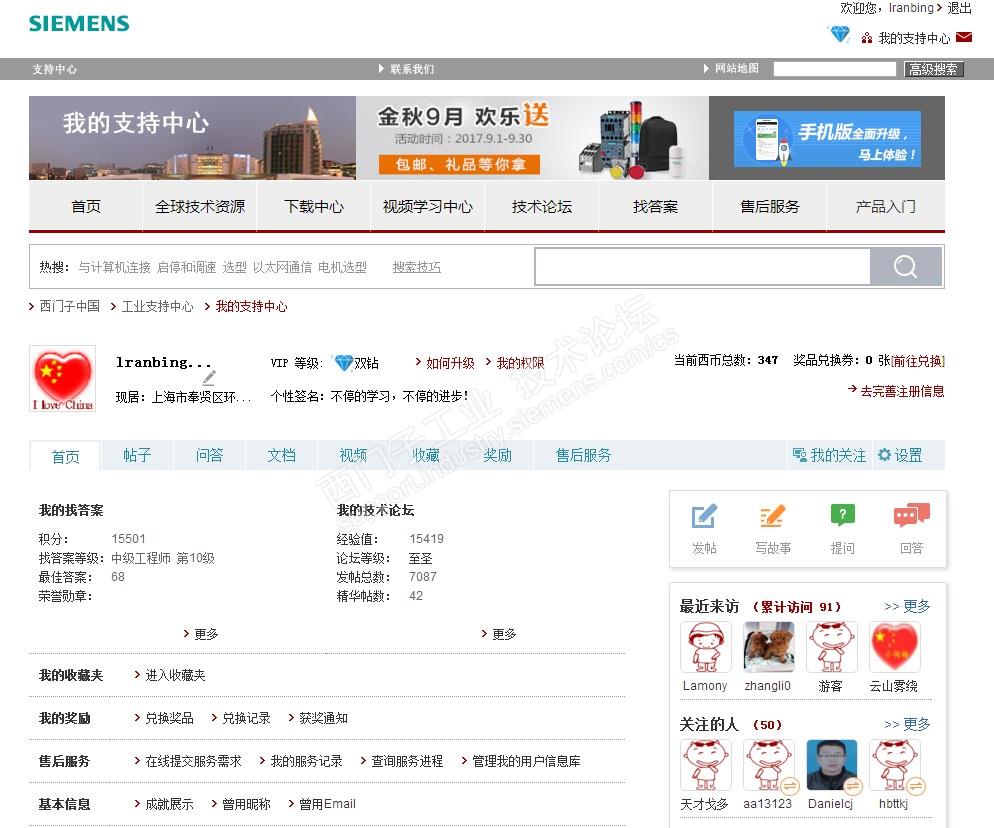Click the 前往兑换 link

[918, 361]
